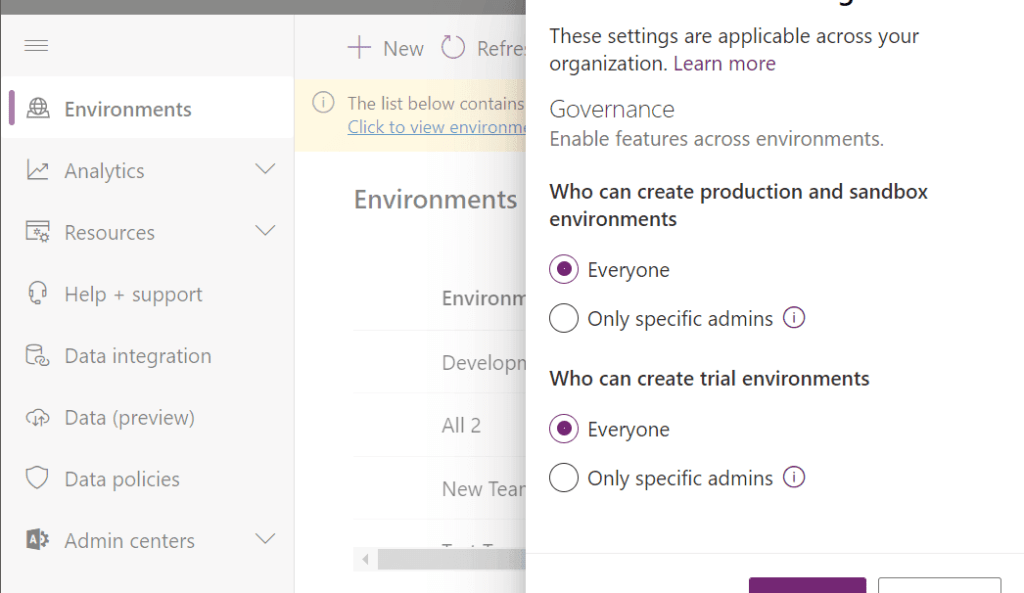Open Data integration via its sidebar icon
Image resolution: width=1024 pixels, height=593 pixels.
(x=37, y=355)
